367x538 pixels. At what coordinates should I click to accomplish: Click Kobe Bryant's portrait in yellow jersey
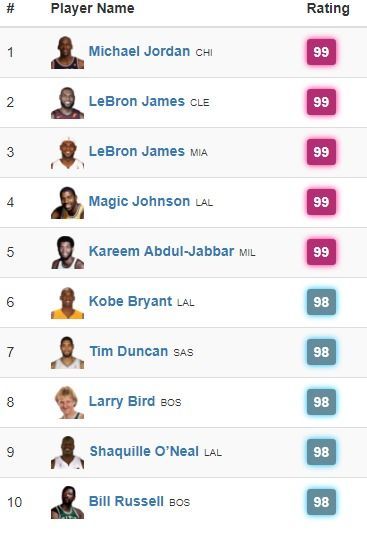coord(68,302)
